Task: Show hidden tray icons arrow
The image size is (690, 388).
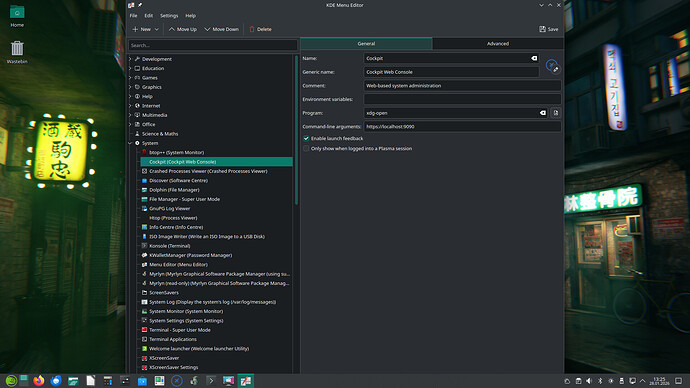Action: point(643,381)
